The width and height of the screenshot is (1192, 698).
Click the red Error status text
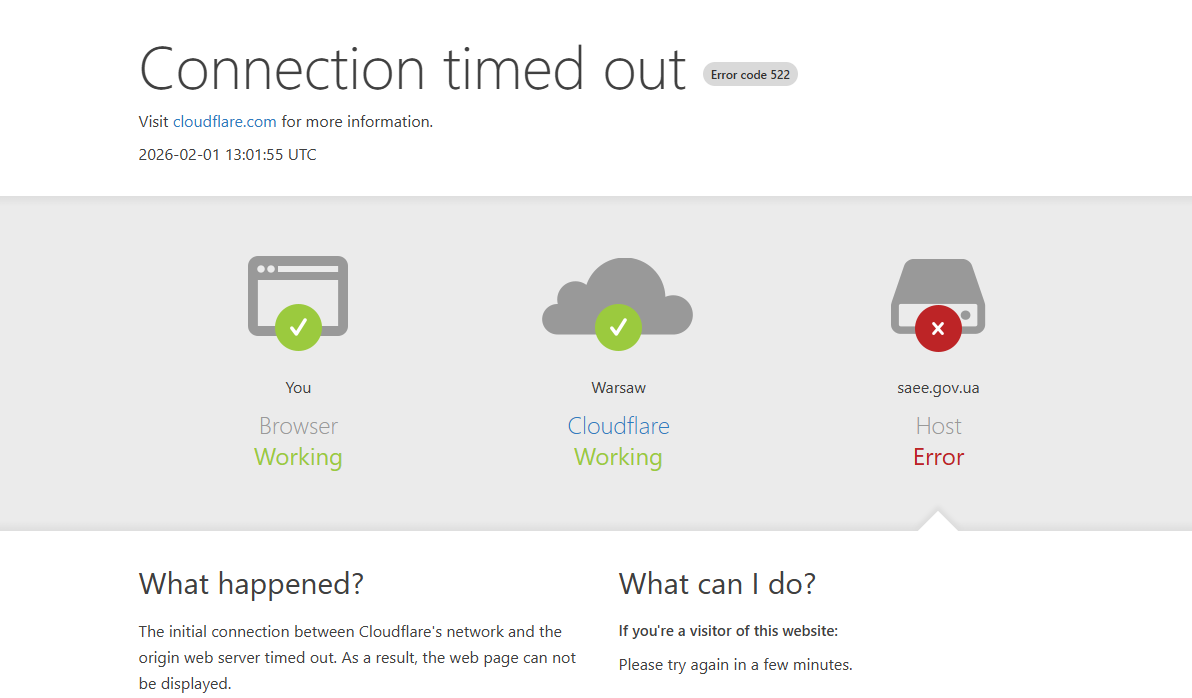(938, 457)
